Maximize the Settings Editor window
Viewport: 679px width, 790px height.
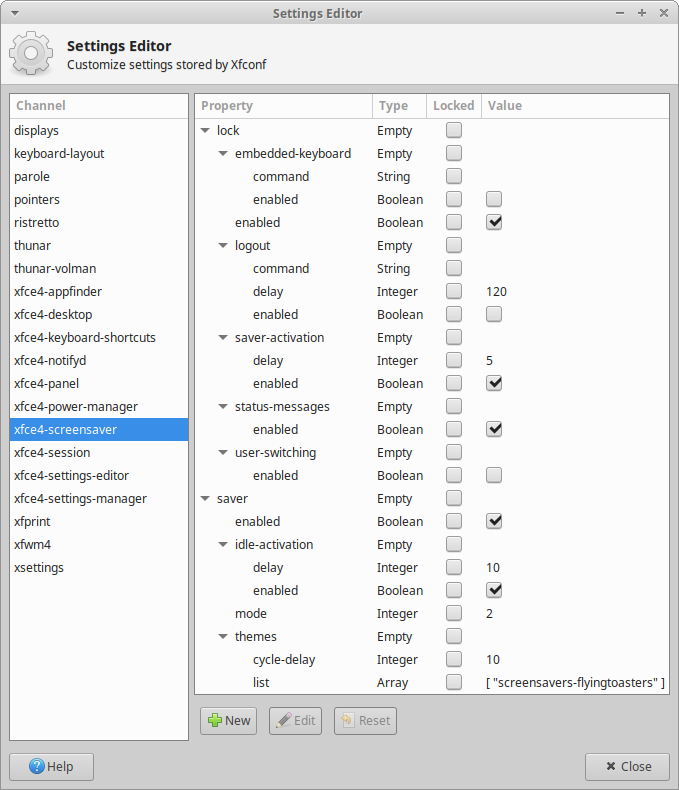click(642, 13)
